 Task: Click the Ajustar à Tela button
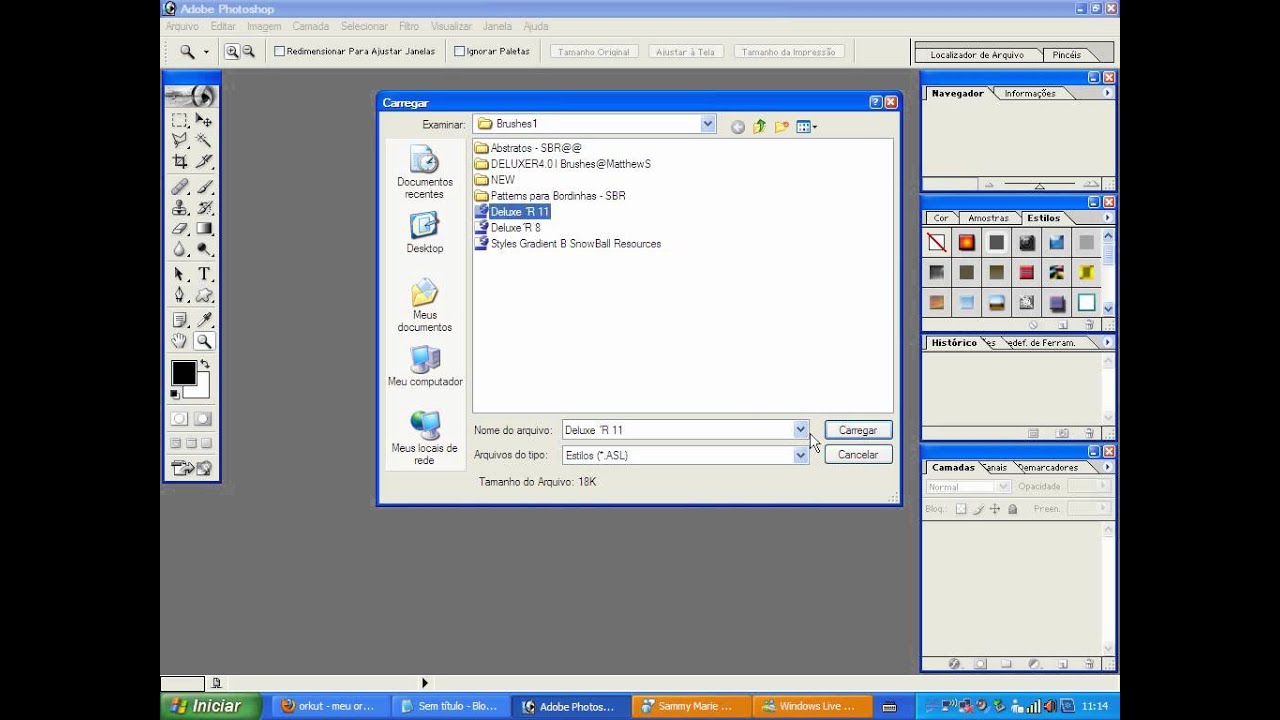pos(686,51)
